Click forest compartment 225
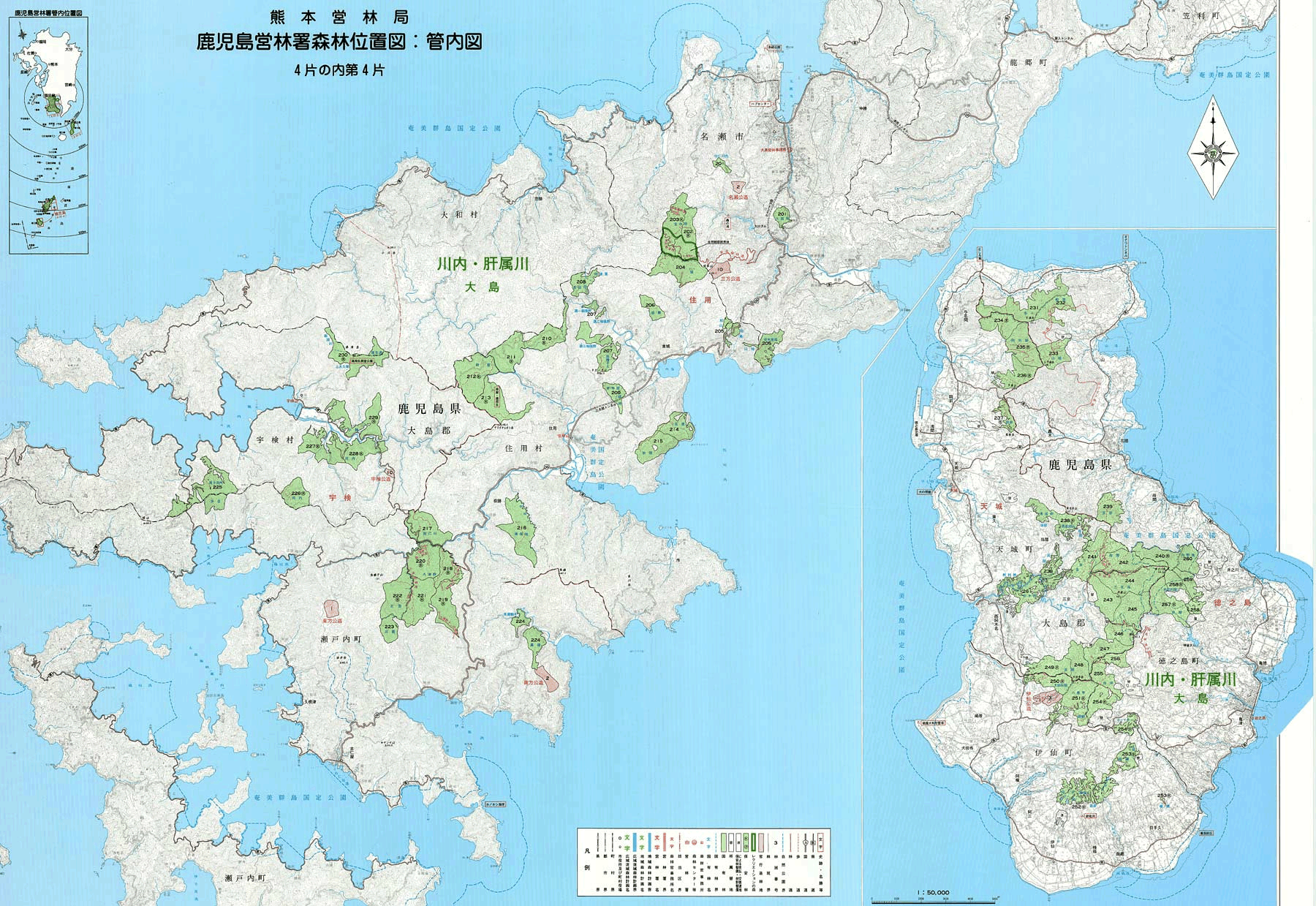This screenshot has width=1316, height=906. [x=217, y=487]
